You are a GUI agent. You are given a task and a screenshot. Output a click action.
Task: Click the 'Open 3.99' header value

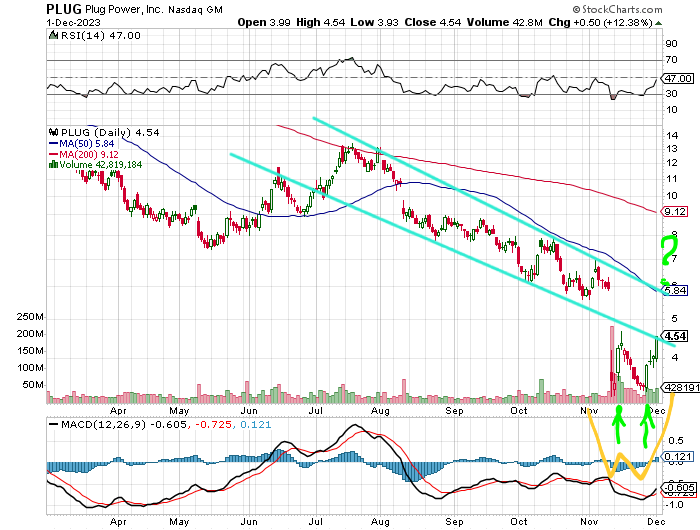tap(265, 22)
